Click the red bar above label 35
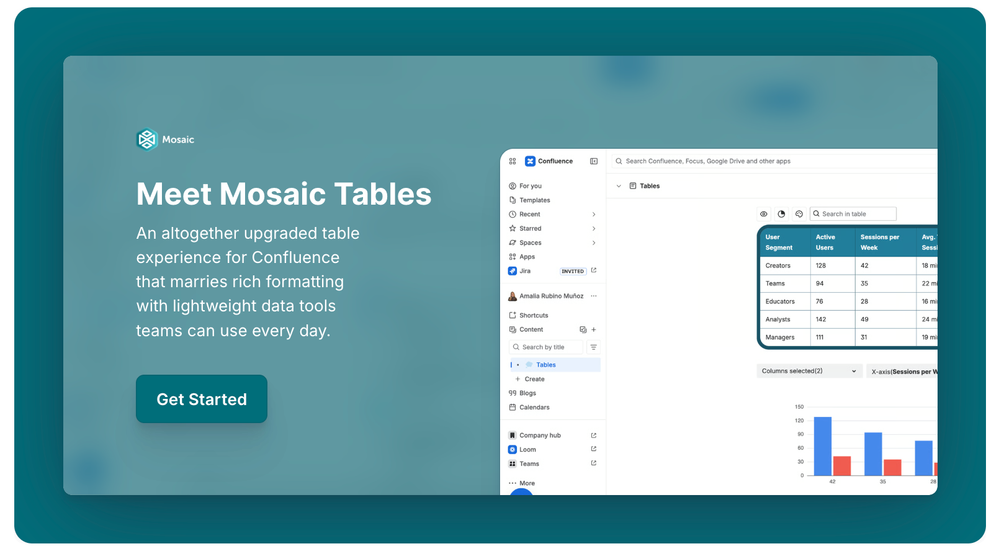Viewport: 999px width, 557px height. (x=893, y=467)
